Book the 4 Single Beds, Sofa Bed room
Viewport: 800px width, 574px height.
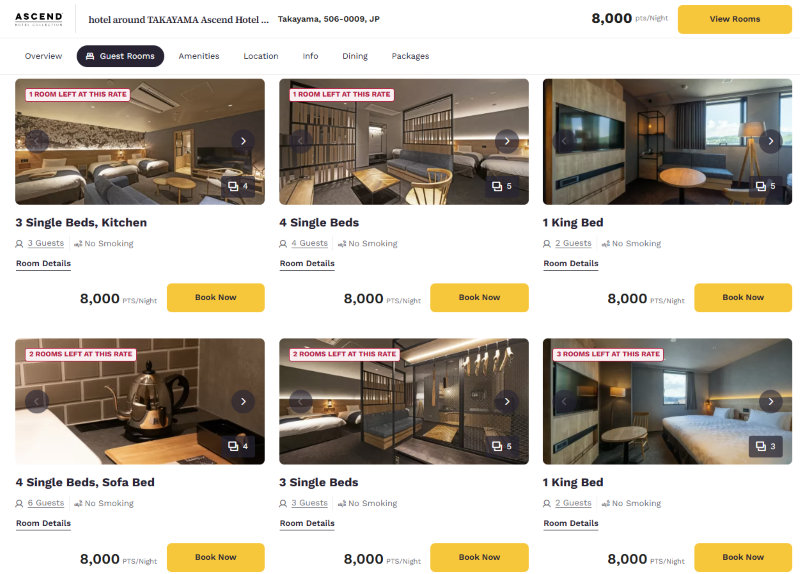click(x=216, y=557)
